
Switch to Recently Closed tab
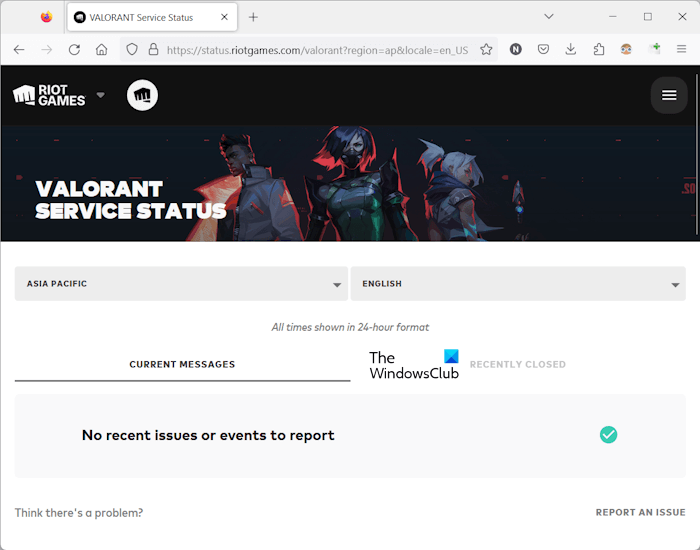point(518,365)
